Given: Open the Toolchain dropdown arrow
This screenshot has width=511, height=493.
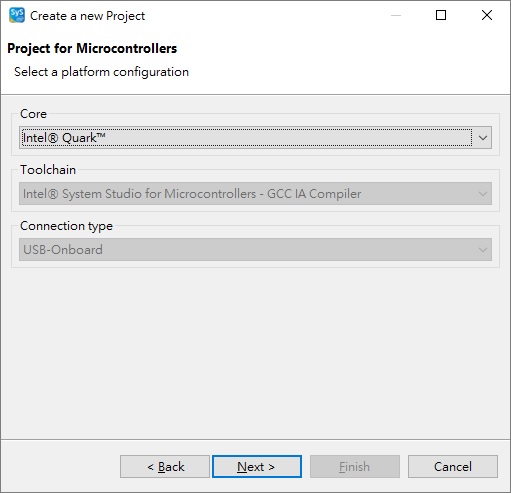Looking at the screenshot, I should [x=482, y=193].
